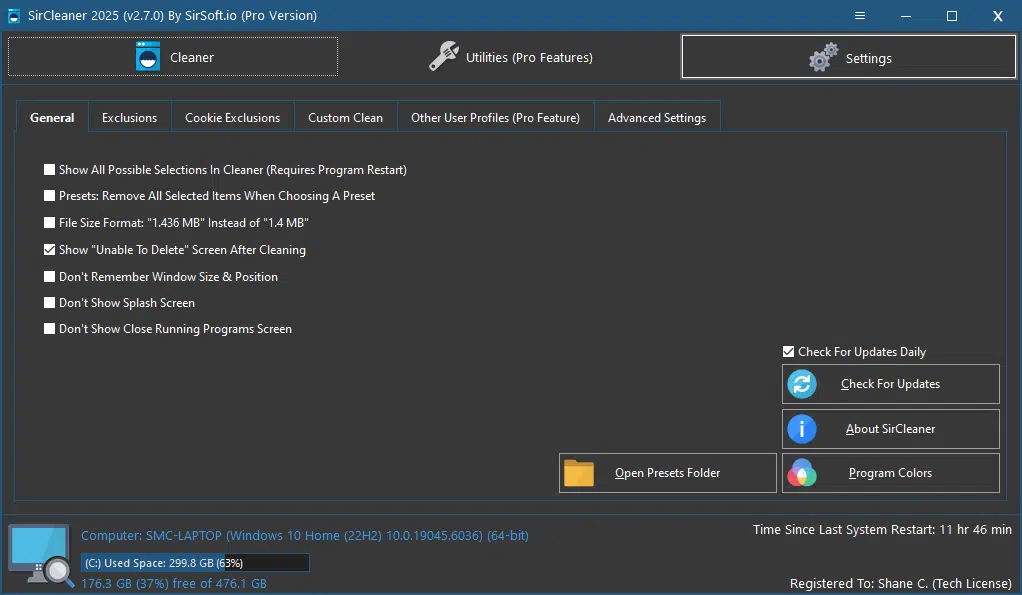Image resolution: width=1022 pixels, height=595 pixels.
Task: Click the yellow presets folder icon
Action: pyautogui.click(x=579, y=473)
